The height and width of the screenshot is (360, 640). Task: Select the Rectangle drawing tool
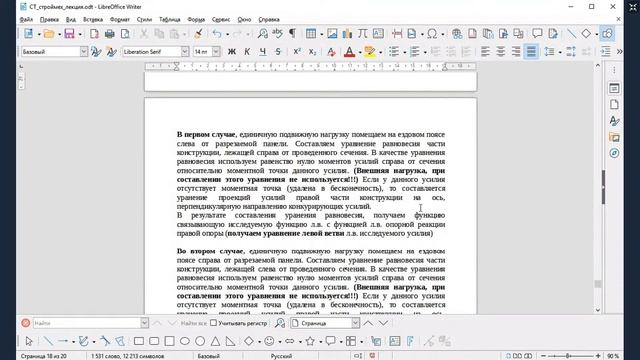click(x=139, y=341)
